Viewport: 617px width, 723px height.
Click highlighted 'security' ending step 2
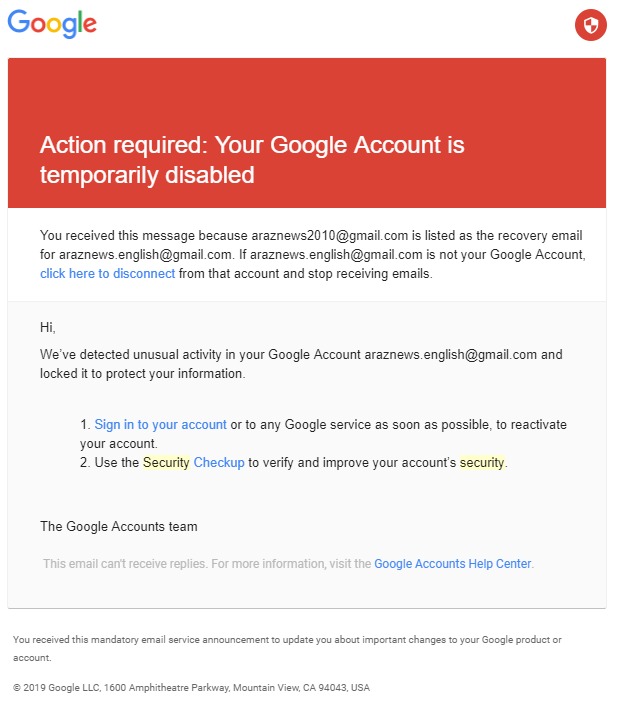(482, 462)
